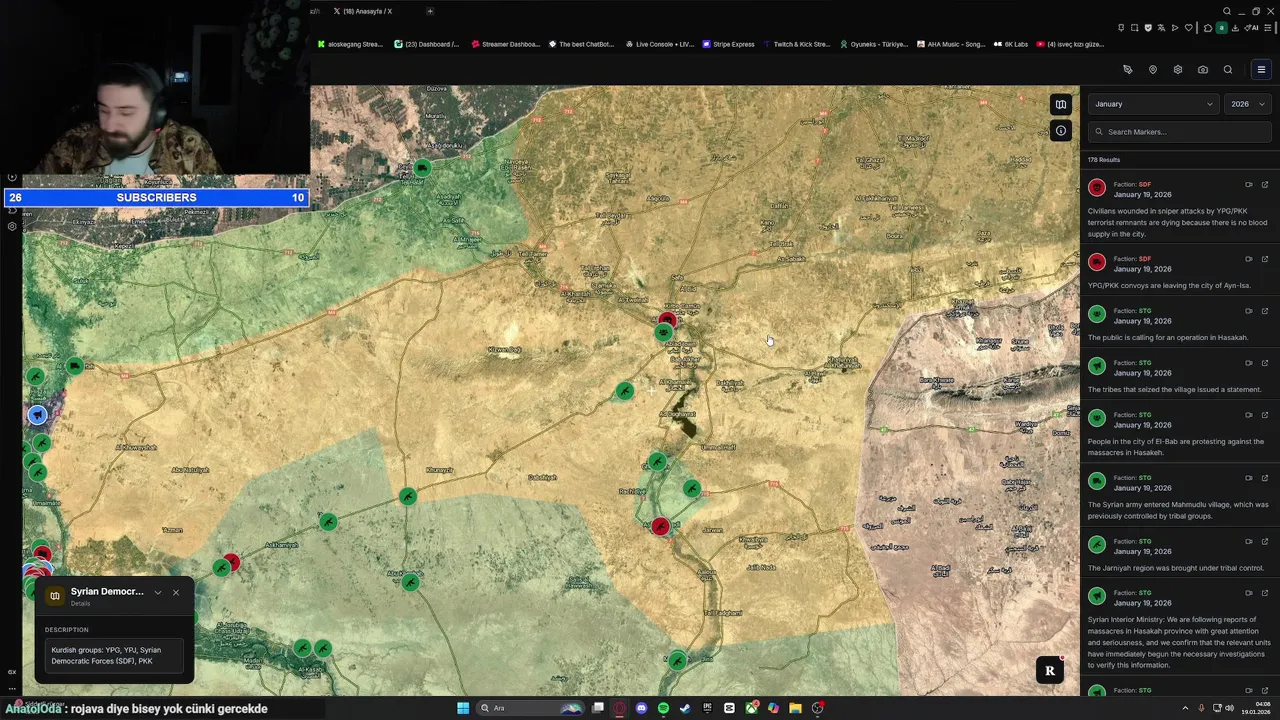This screenshot has height=720, width=1280.
Task: Focus the Search Markers input field
Action: (x=1180, y=132)
